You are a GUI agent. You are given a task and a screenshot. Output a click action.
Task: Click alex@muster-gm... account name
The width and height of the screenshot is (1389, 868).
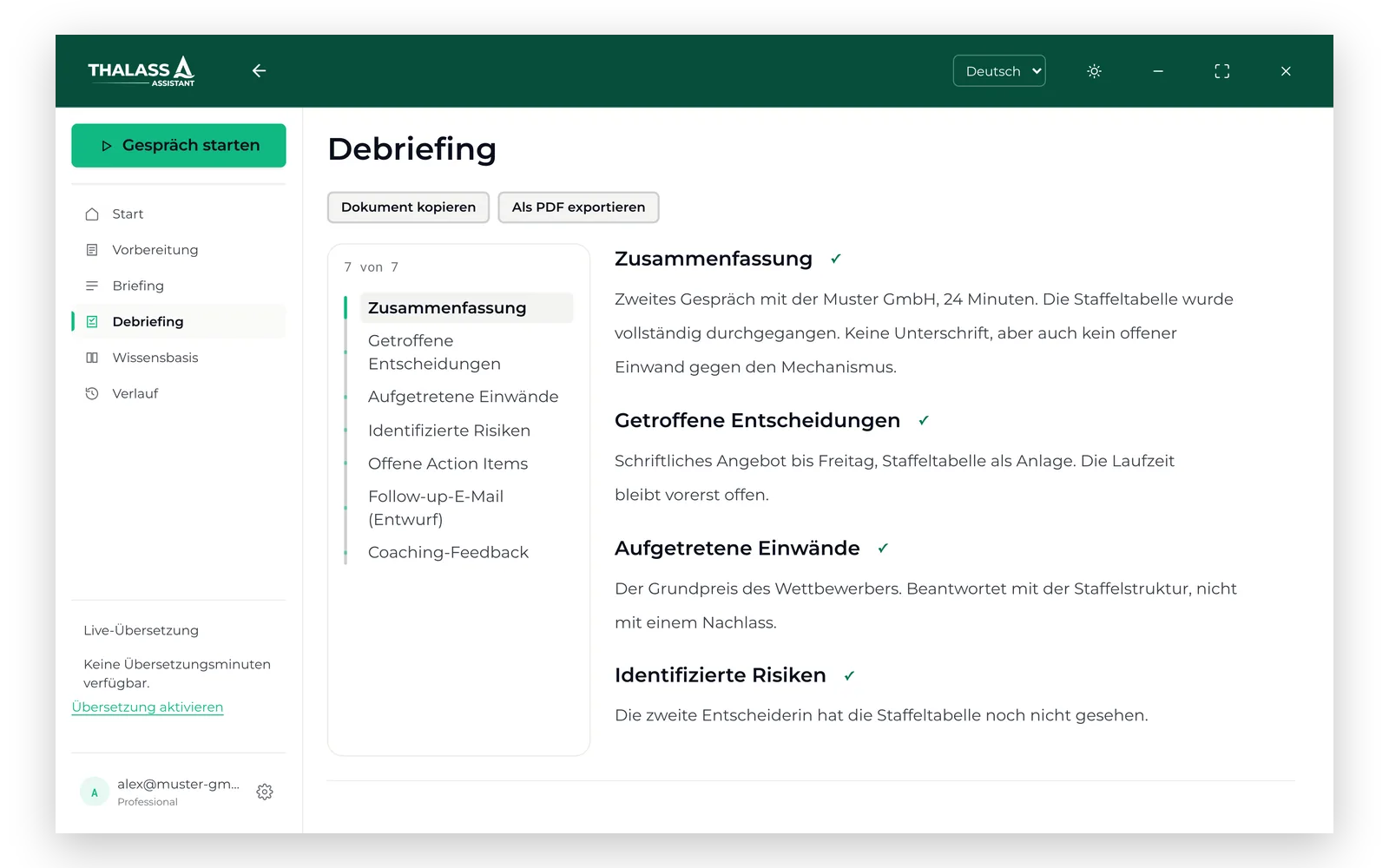tap(179, 784)
